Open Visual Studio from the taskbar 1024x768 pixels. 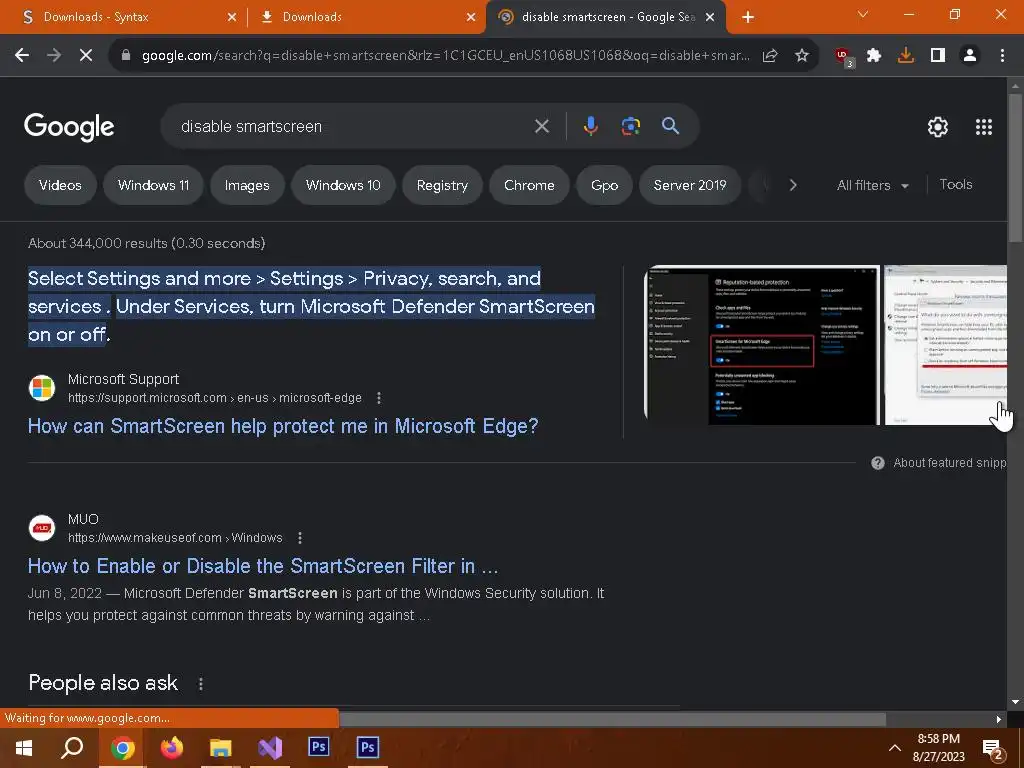[x=269, y=748]
